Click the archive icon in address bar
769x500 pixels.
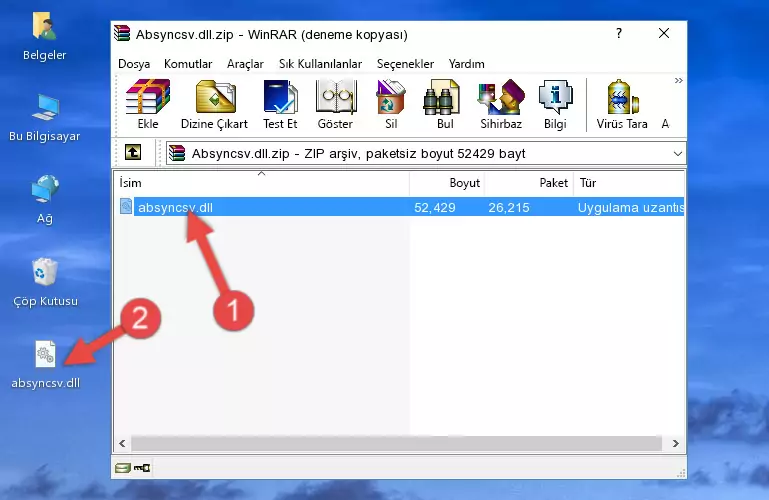(177, 153)
